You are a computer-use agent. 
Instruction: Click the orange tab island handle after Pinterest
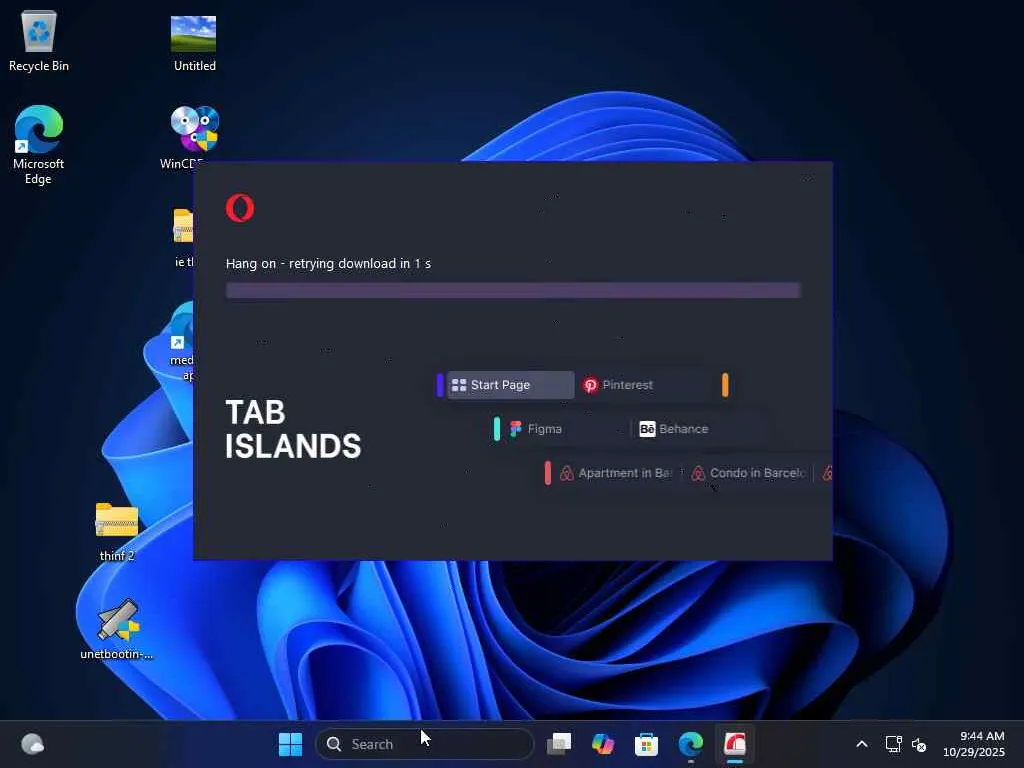point(725,385)
